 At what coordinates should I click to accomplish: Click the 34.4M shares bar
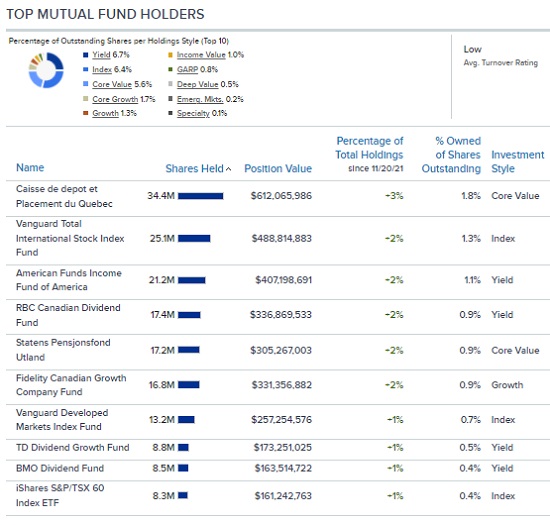pos(201,196)
